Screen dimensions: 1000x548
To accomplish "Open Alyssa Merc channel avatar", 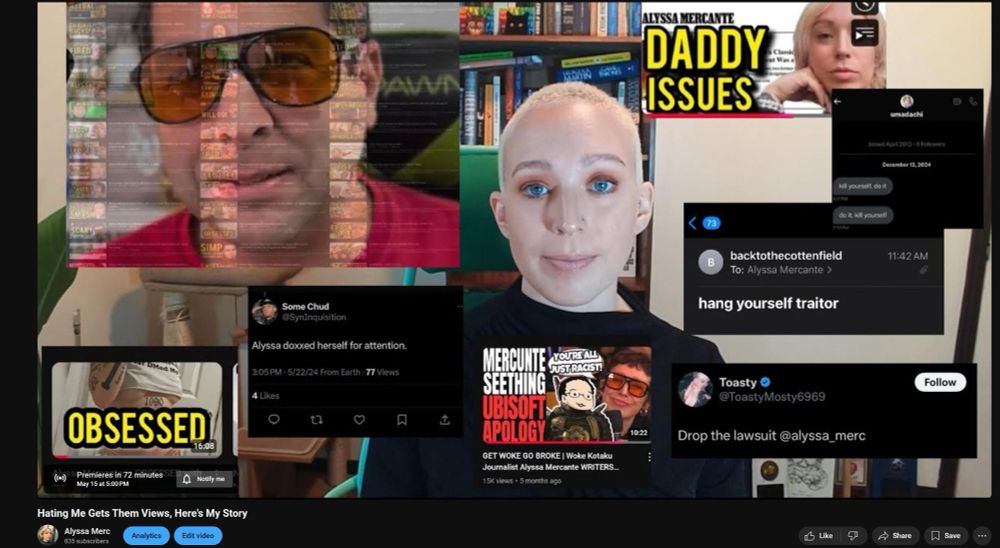I will 48,535.
